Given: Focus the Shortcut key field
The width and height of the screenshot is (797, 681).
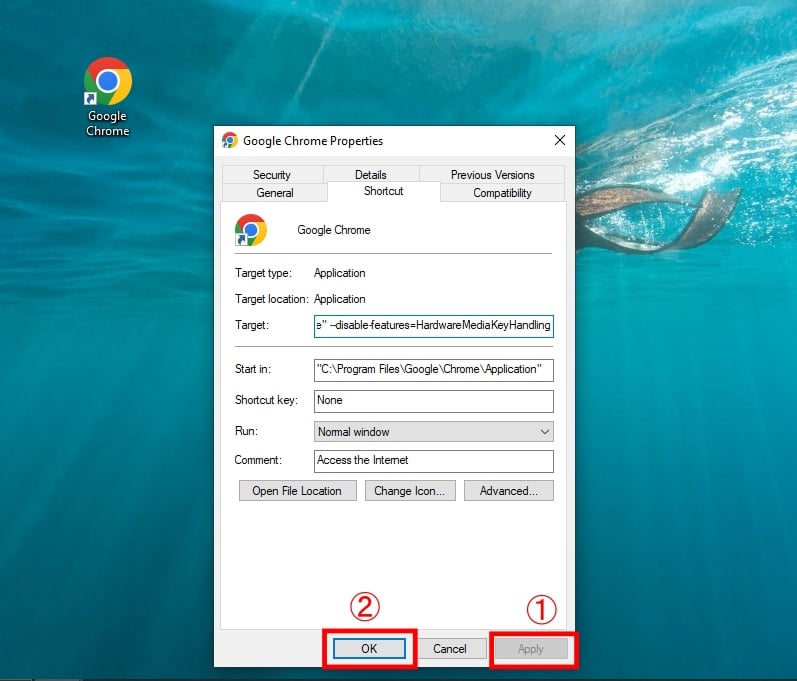Looking at the screenshot, I should [x=434, y=401].
